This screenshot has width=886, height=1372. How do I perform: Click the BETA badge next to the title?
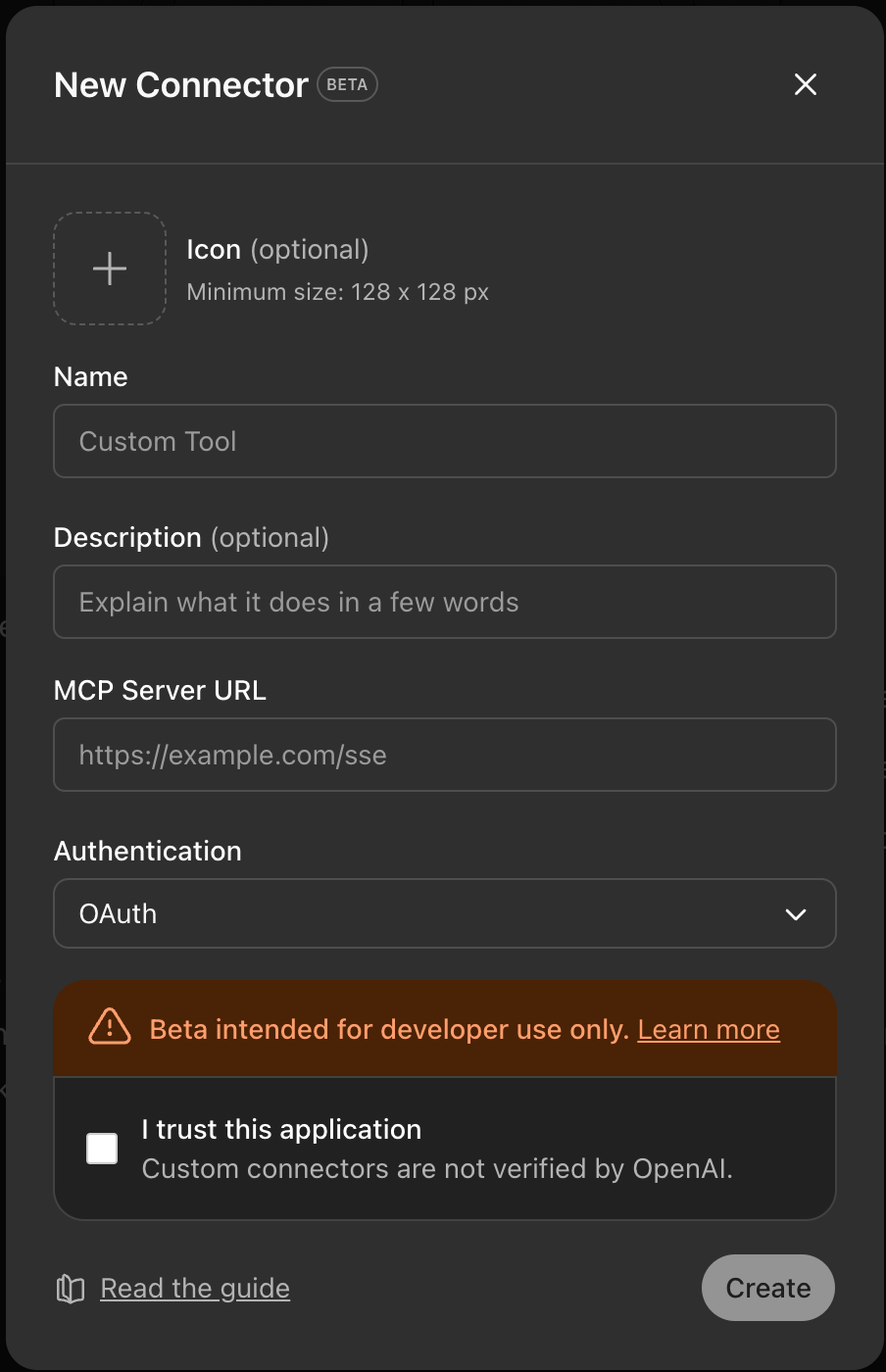tap(347, 85)
